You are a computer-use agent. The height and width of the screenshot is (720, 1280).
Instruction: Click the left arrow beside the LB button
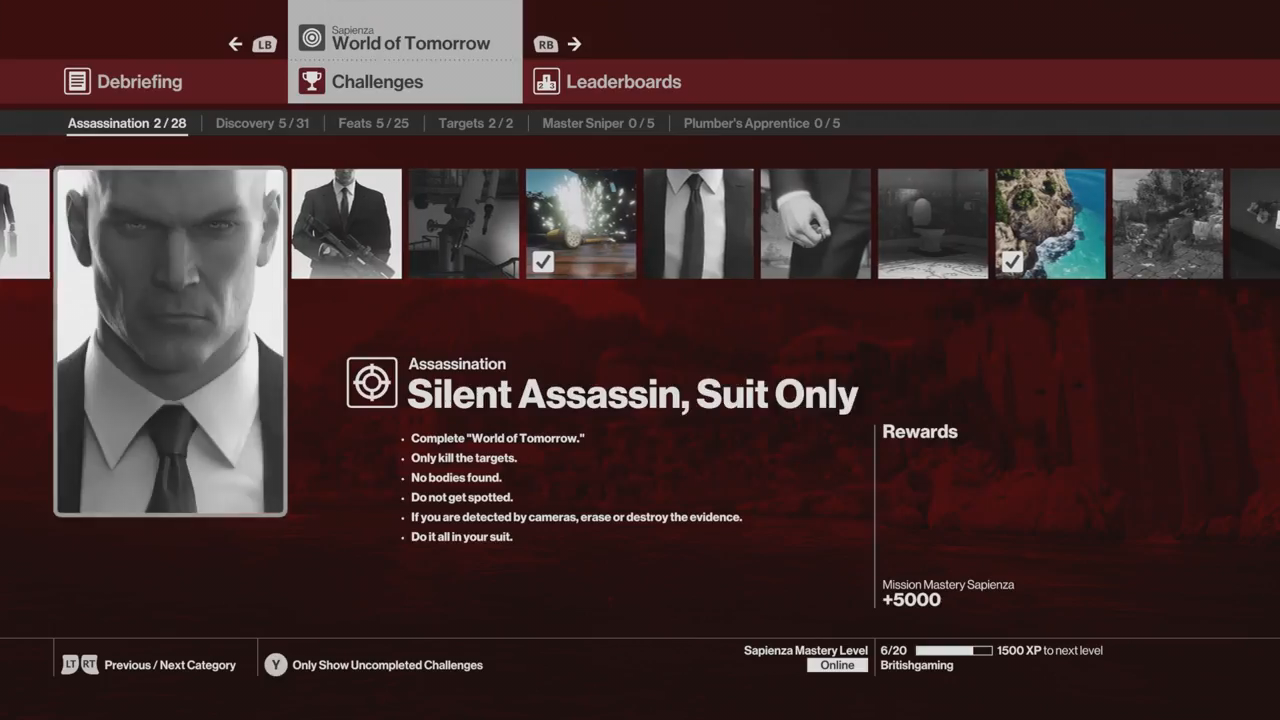[x=235, y=44]
